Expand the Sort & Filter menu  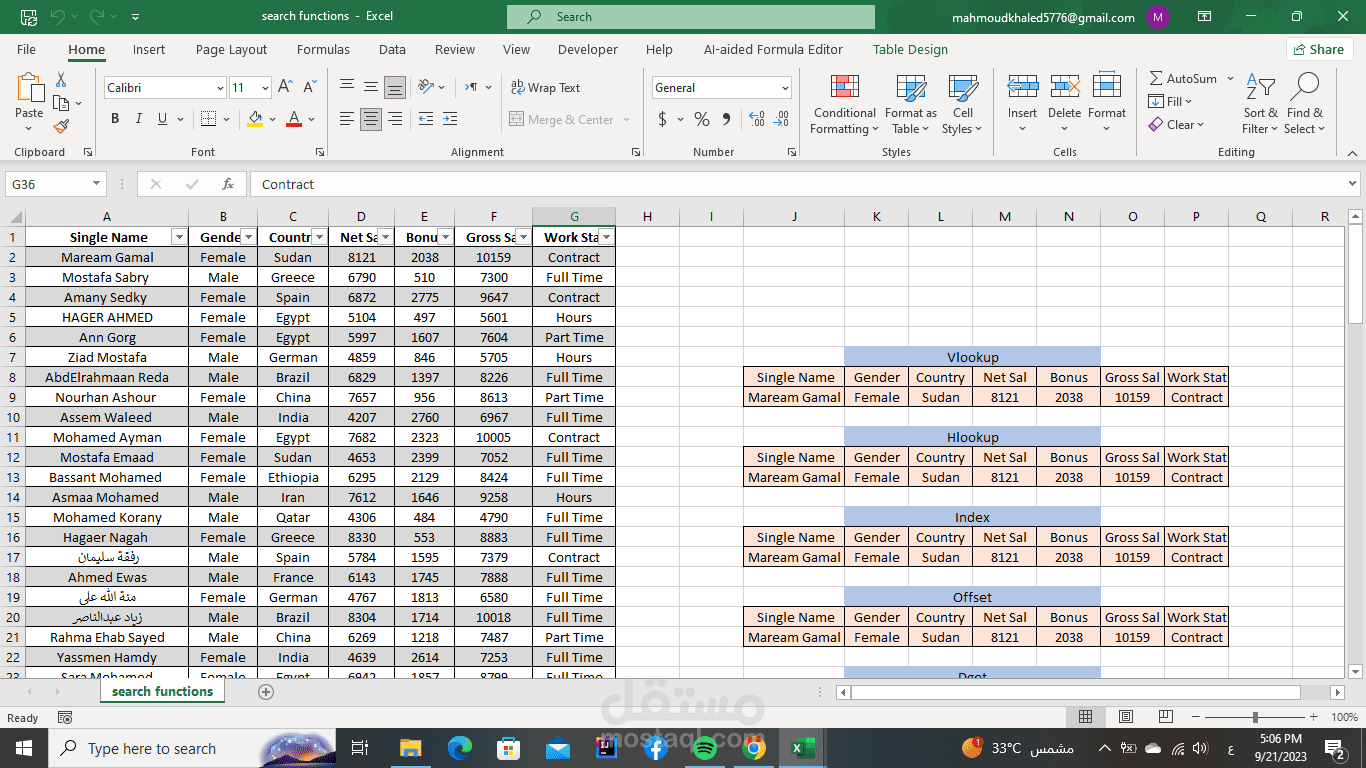[1260, 105]
